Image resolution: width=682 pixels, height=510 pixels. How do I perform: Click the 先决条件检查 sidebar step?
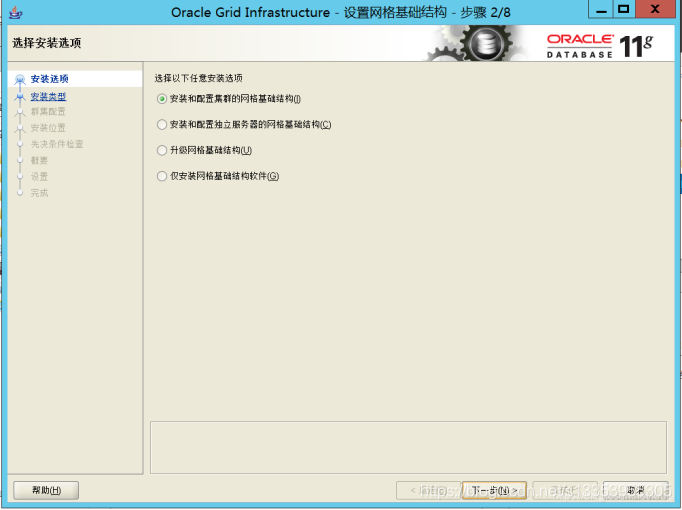point(57,144)
